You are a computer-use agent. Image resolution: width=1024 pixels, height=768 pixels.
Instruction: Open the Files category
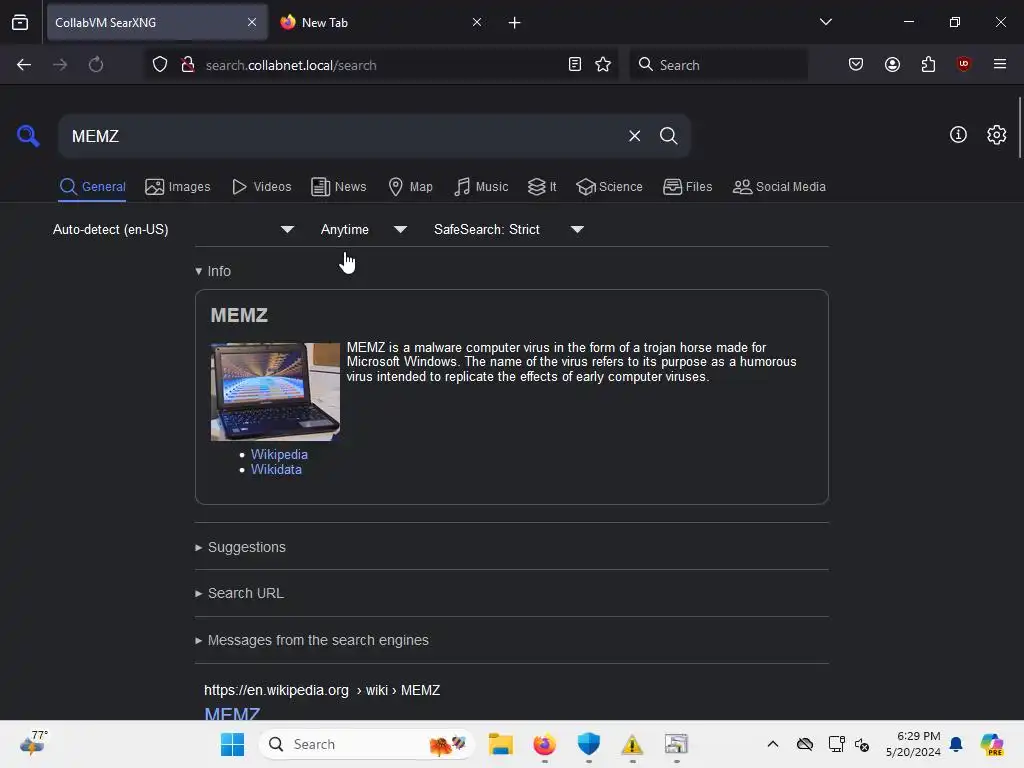688,187
